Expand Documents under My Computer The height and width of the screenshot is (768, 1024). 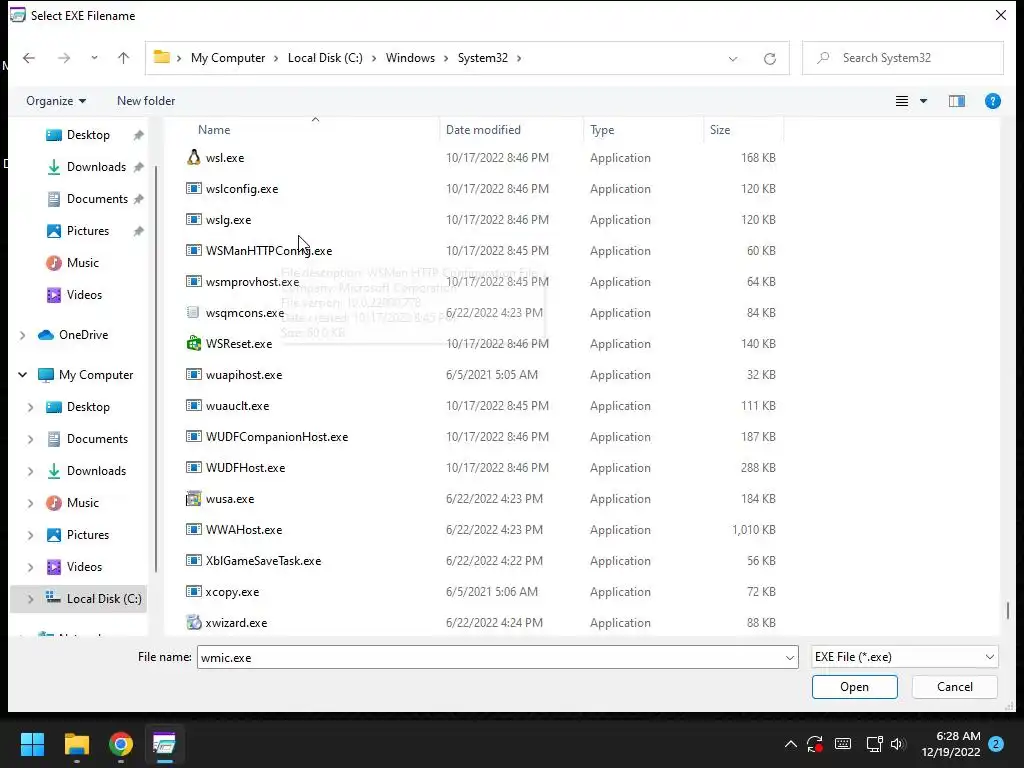(31, 439)
